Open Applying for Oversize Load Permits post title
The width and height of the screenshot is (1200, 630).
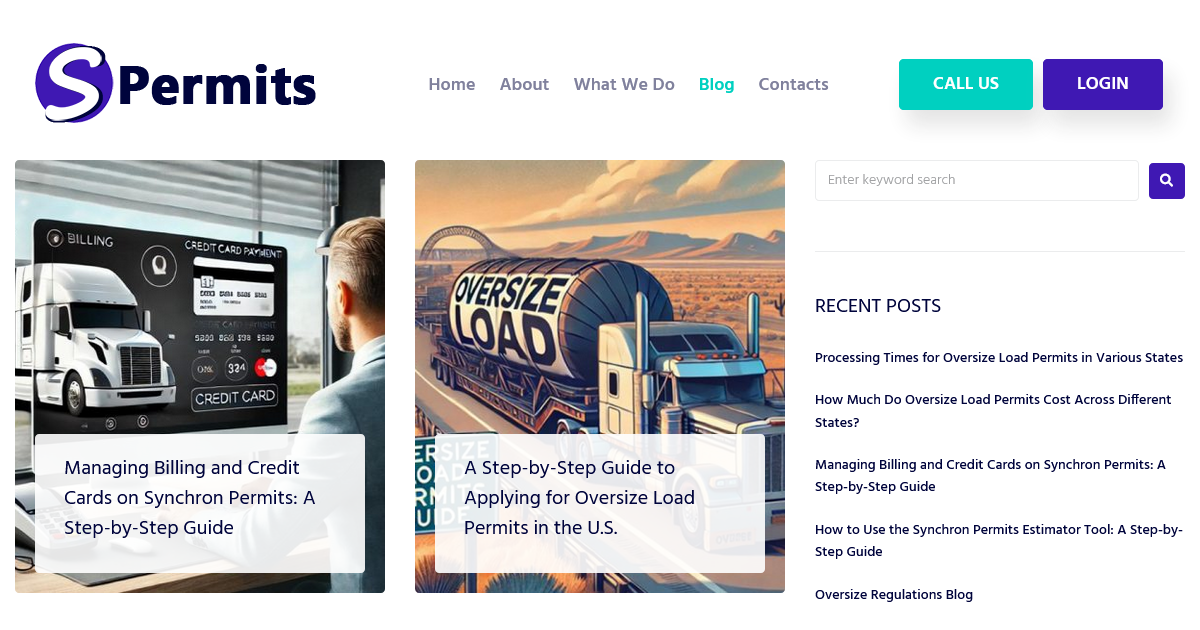pyautogui.click(x=580, y=497)
